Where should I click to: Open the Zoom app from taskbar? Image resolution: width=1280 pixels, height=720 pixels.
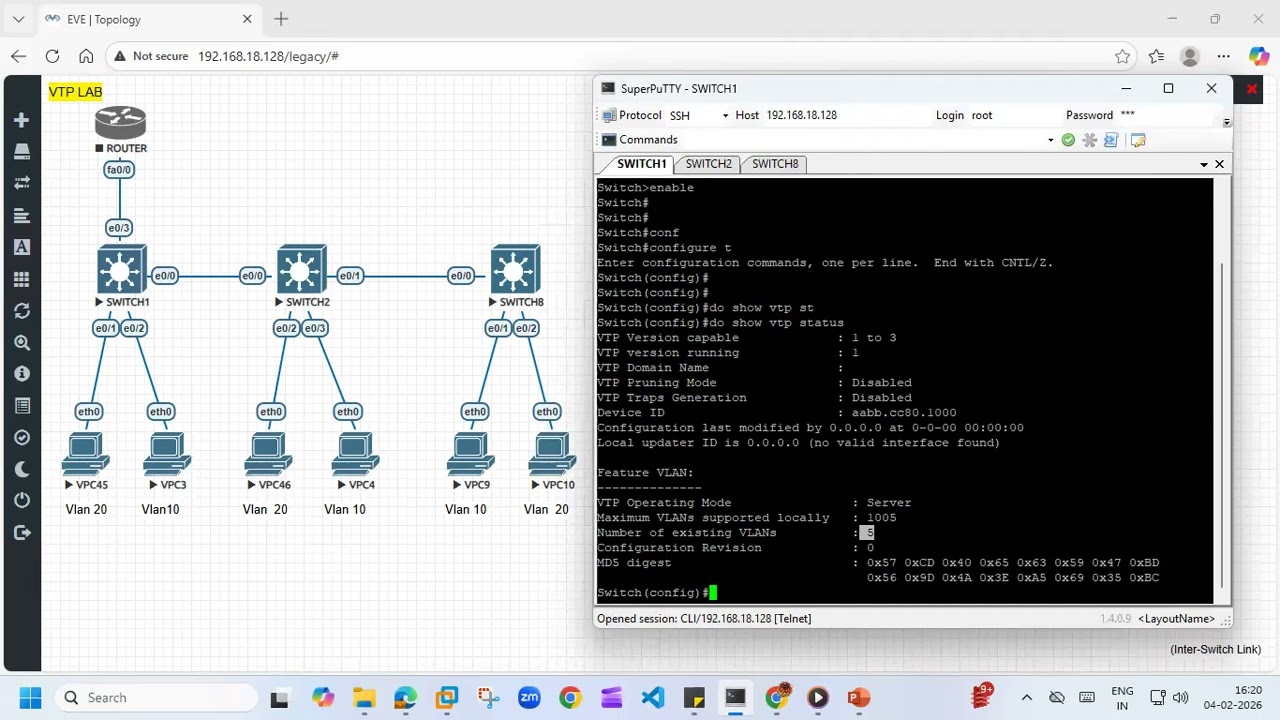click(x=529, y=698)
